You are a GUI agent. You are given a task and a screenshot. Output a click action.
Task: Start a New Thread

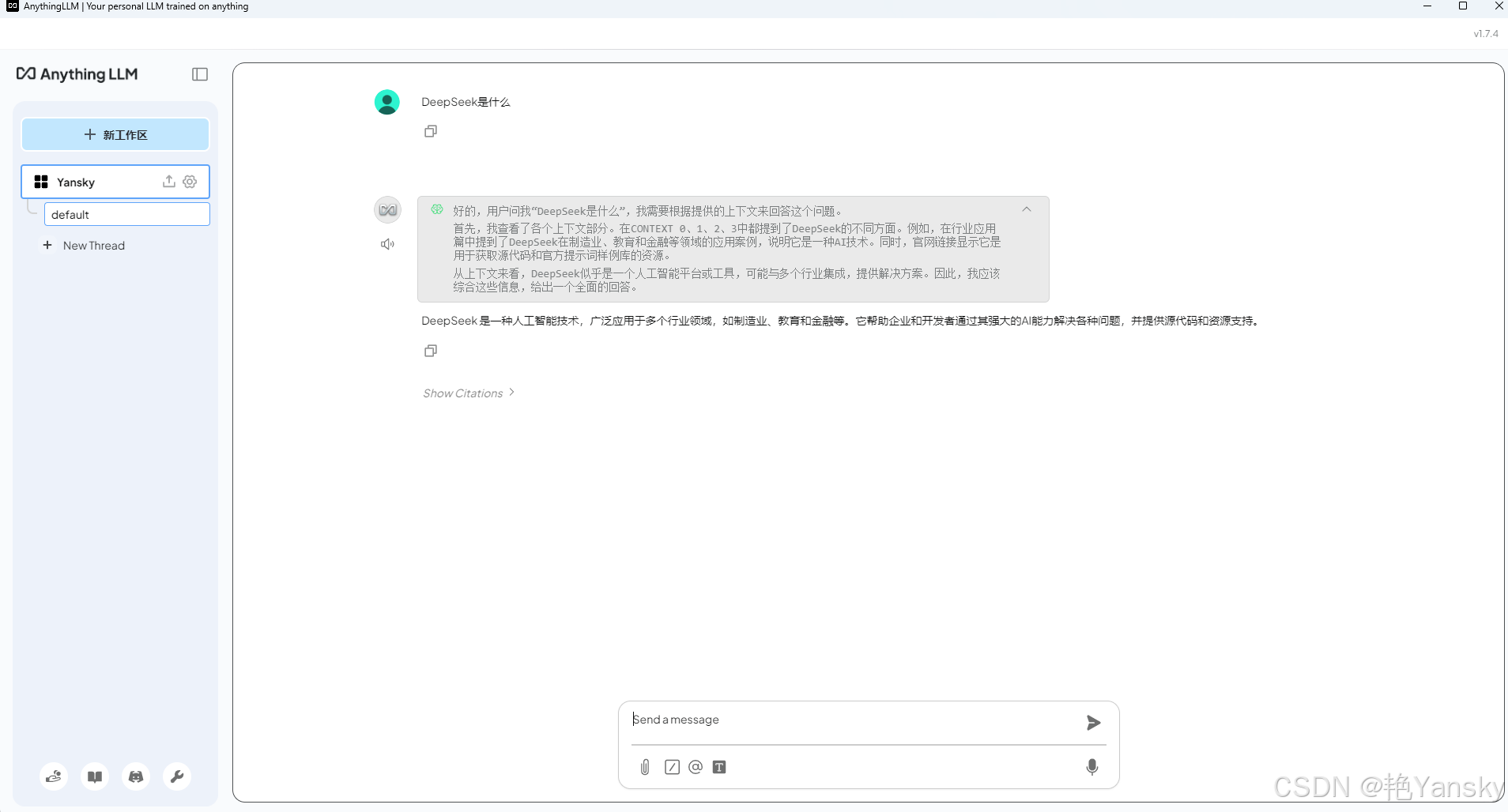point(84,246)
